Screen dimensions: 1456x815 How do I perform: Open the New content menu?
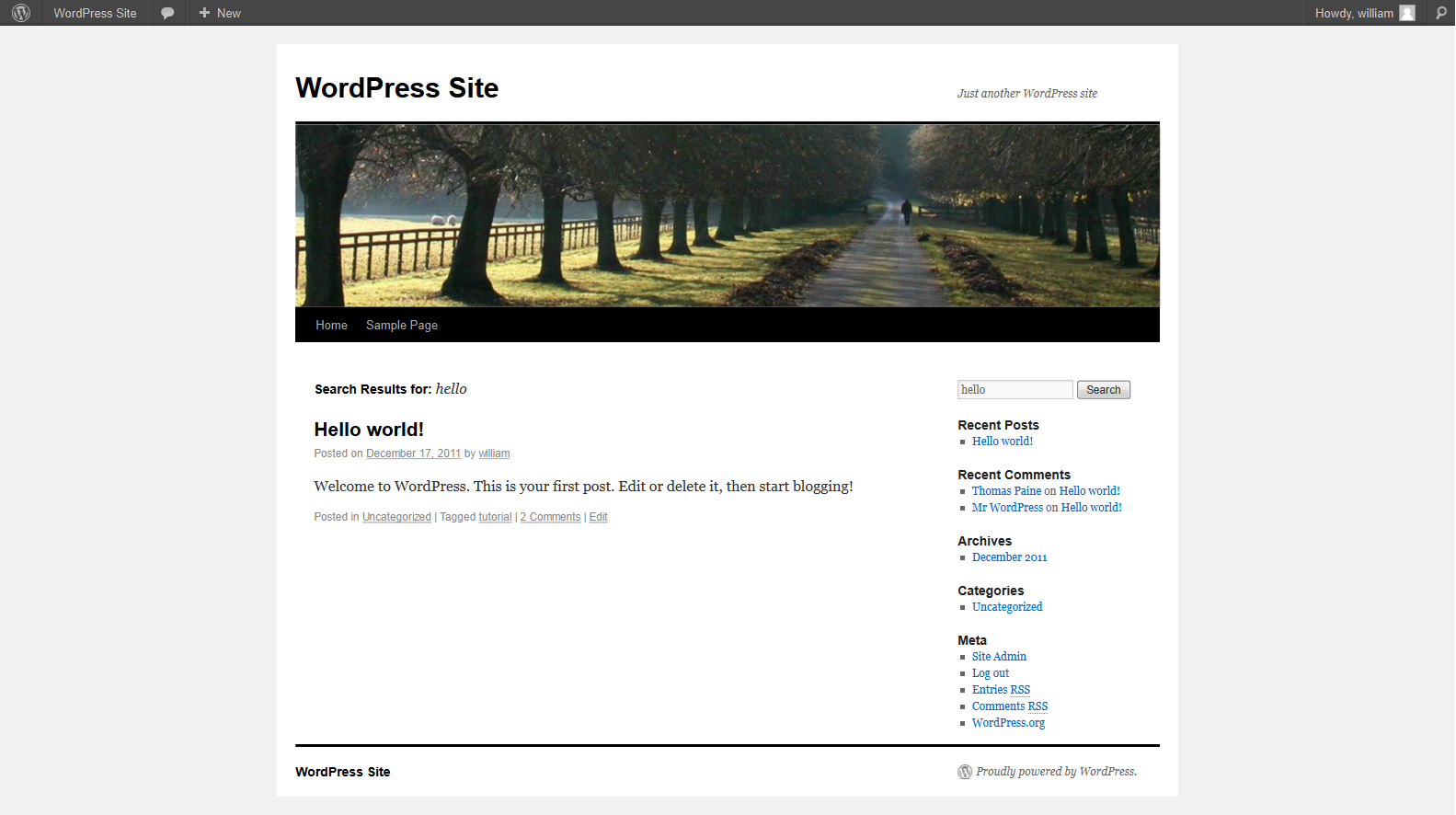pyautogui.click(x=220, y=13)
